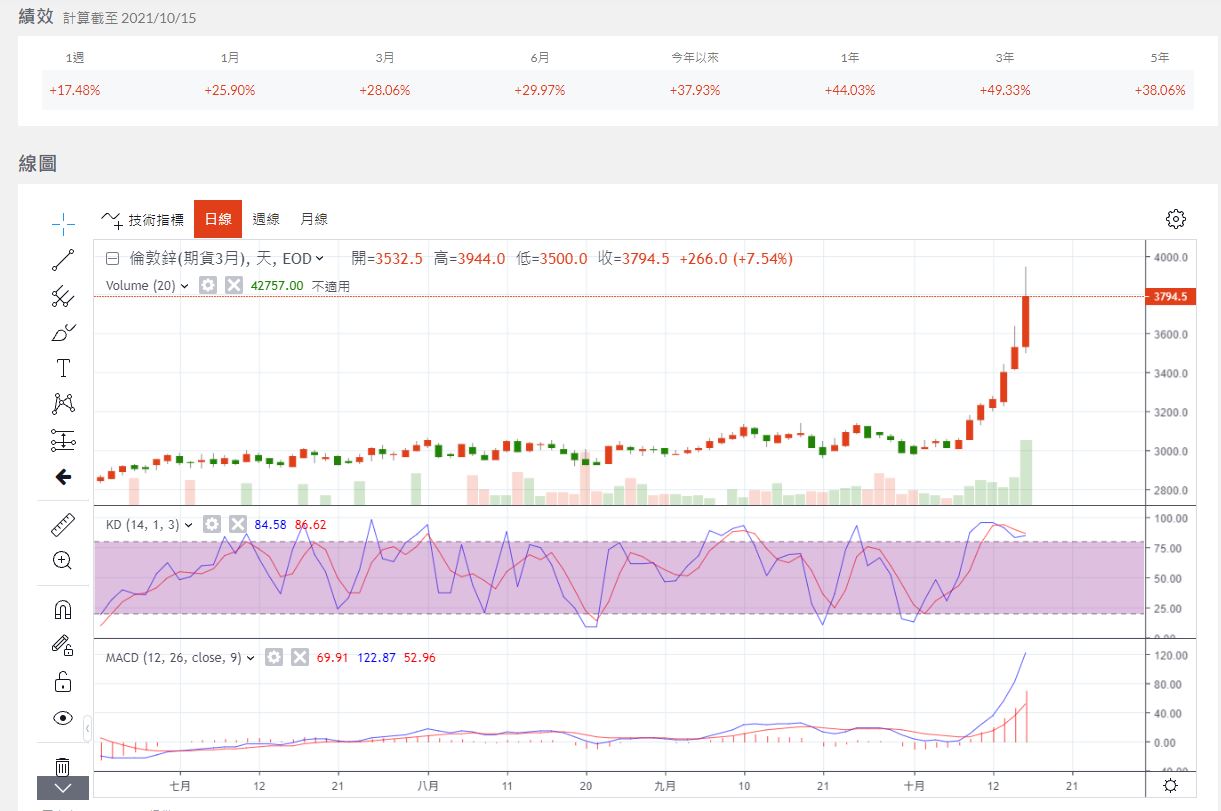Click the trash remove drawings icon
Screen dimensions: 1221x811
click(x=63, y=766)
